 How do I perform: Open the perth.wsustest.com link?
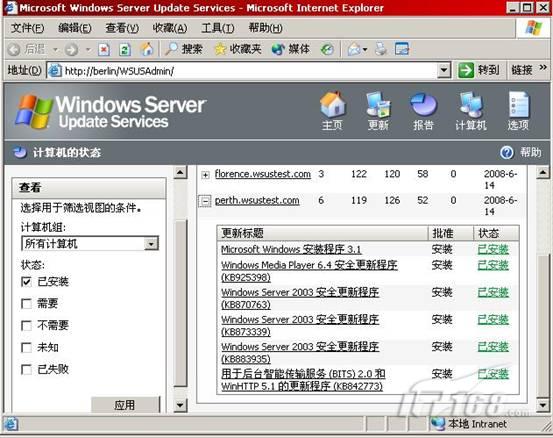[257, 200]
